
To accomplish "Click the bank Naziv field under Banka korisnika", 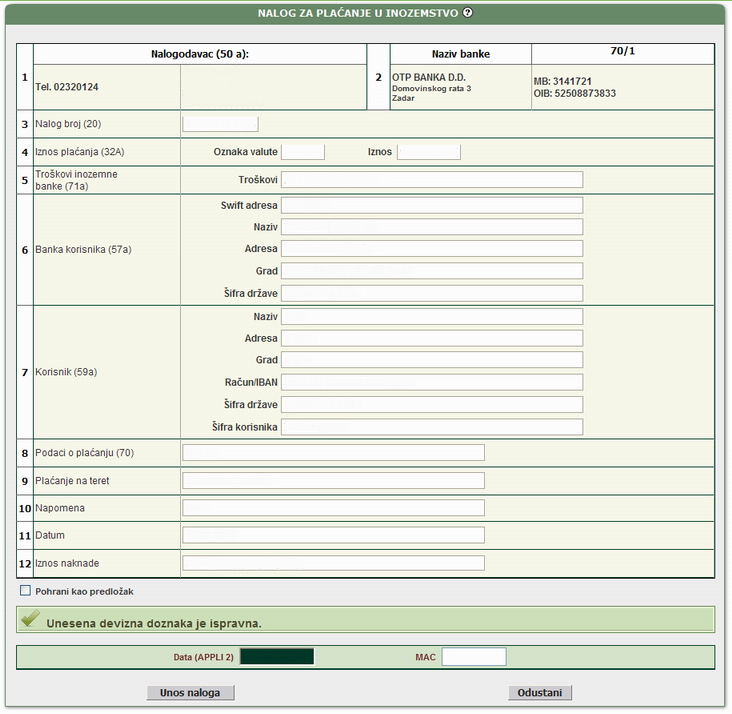I will tap(432, 227).
